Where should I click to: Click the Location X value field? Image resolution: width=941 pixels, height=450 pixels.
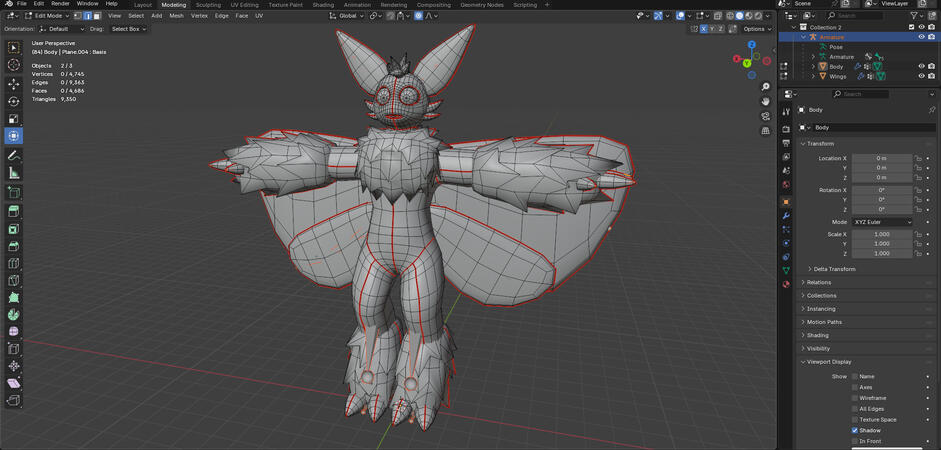click(x=881, y=158)
